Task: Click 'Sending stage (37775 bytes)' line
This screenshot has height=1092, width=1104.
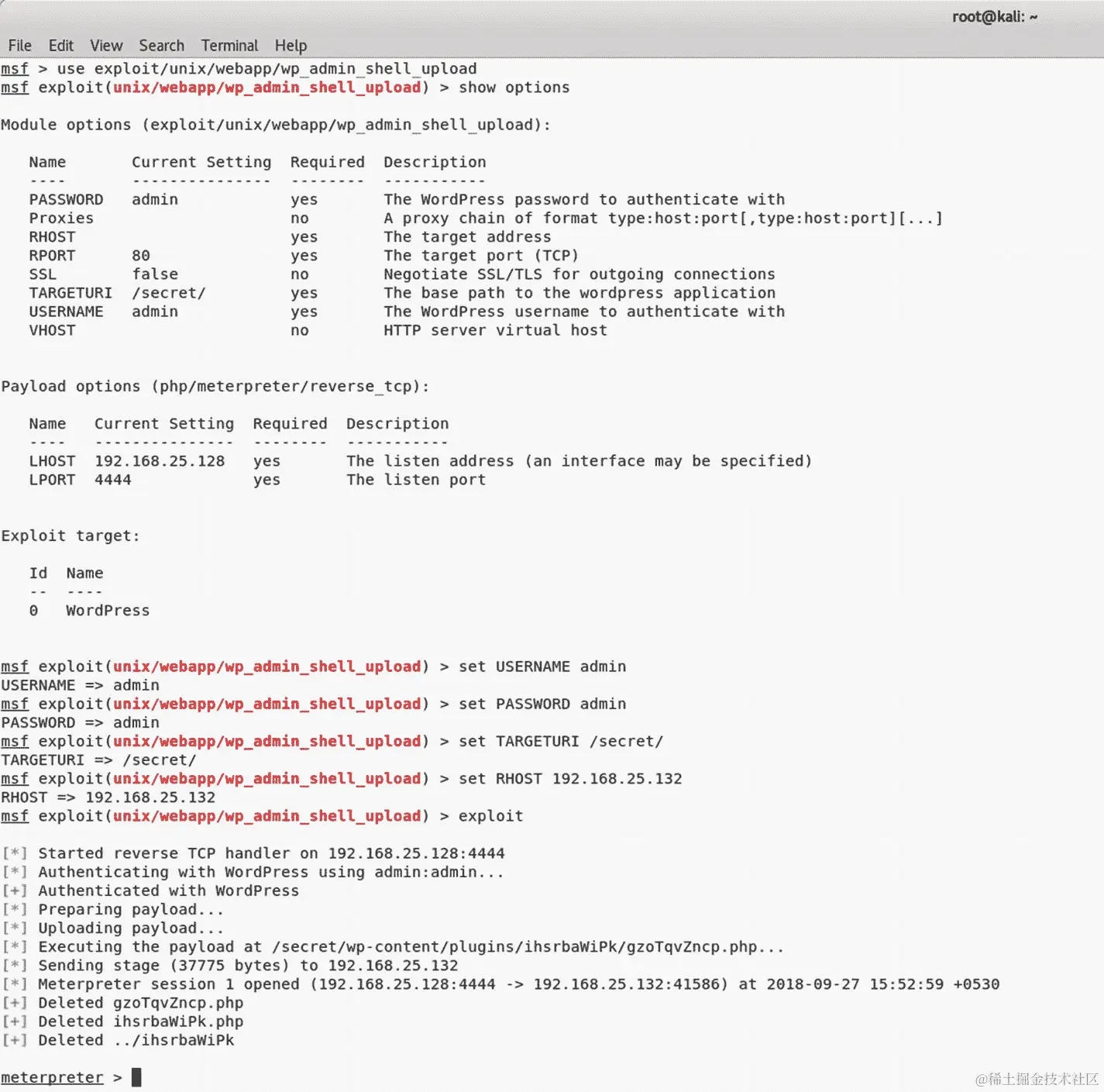Action: [230, 966]
